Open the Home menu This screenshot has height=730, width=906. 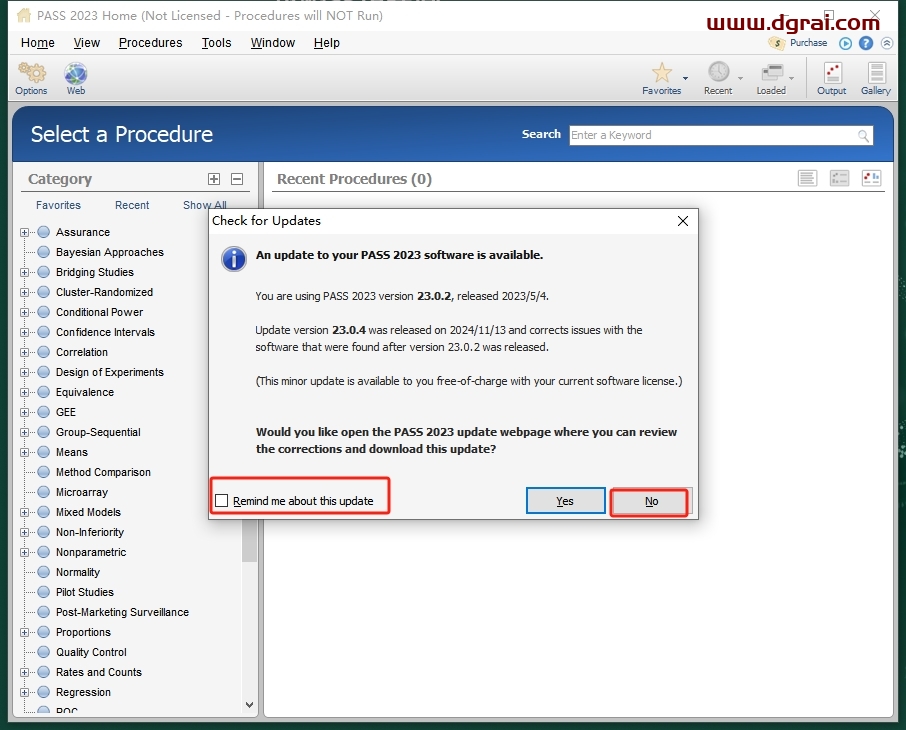coord(38,43)
